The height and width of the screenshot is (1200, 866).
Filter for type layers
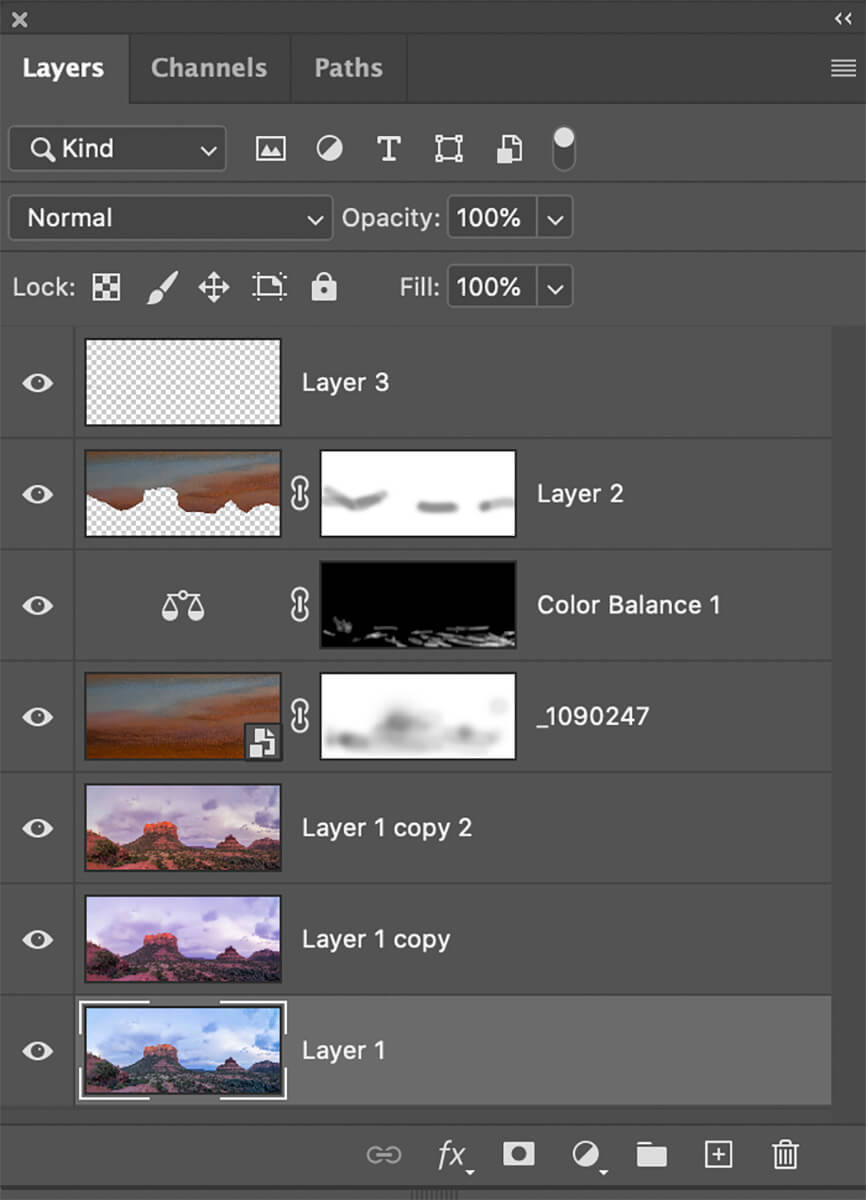tap(388, 149)
